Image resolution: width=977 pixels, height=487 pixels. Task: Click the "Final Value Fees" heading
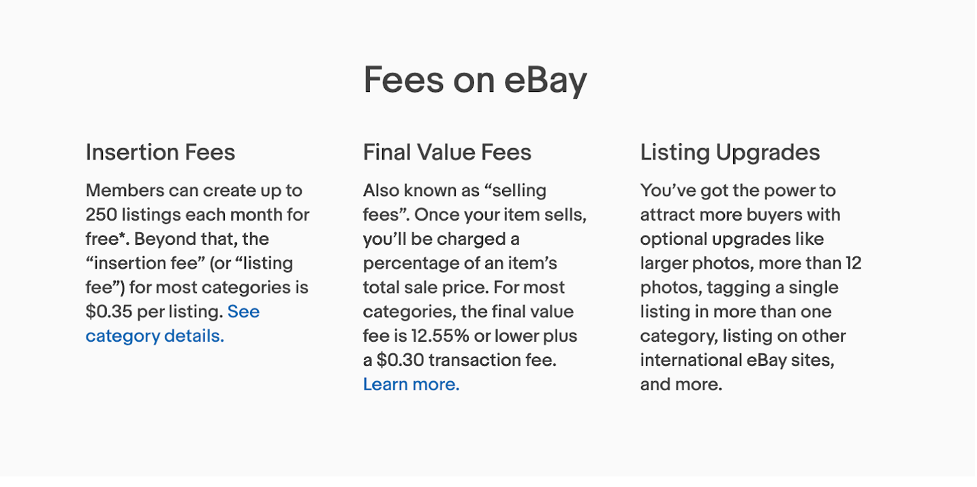447,152
